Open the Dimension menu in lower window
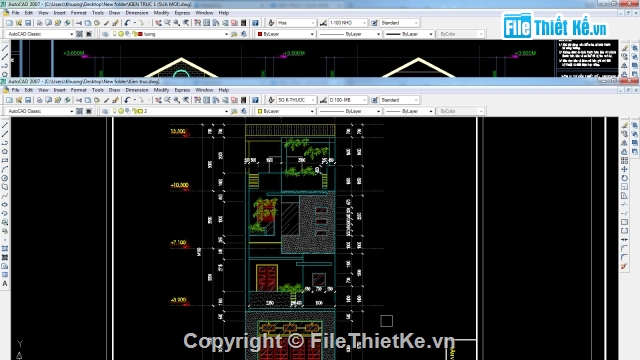The width and height of the screenshot is (640, 360). (137, 90)
